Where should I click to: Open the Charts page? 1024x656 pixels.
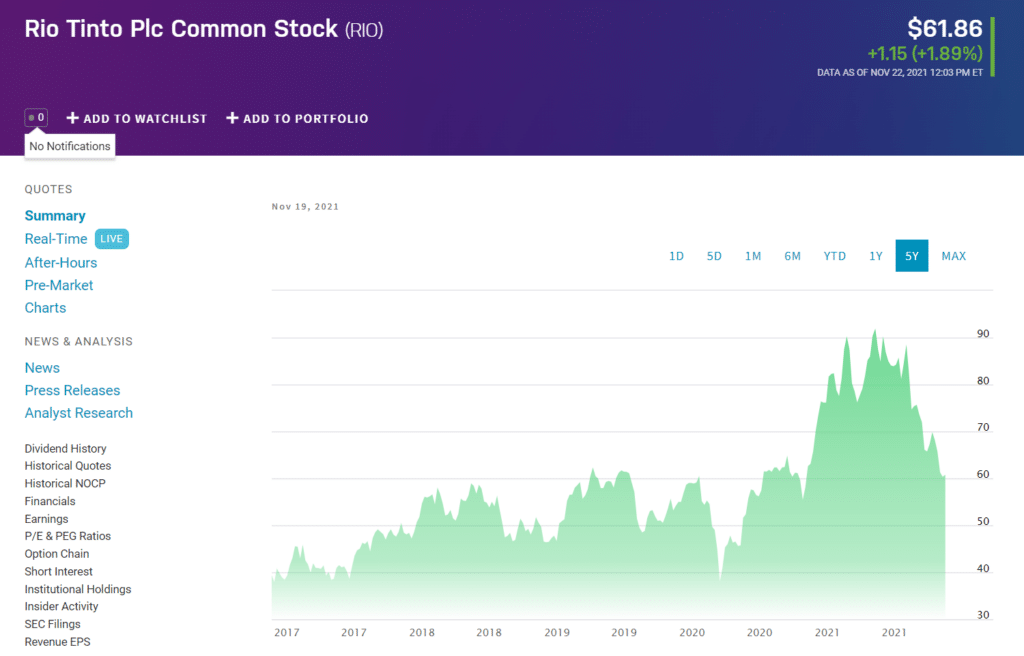[45, 308]
